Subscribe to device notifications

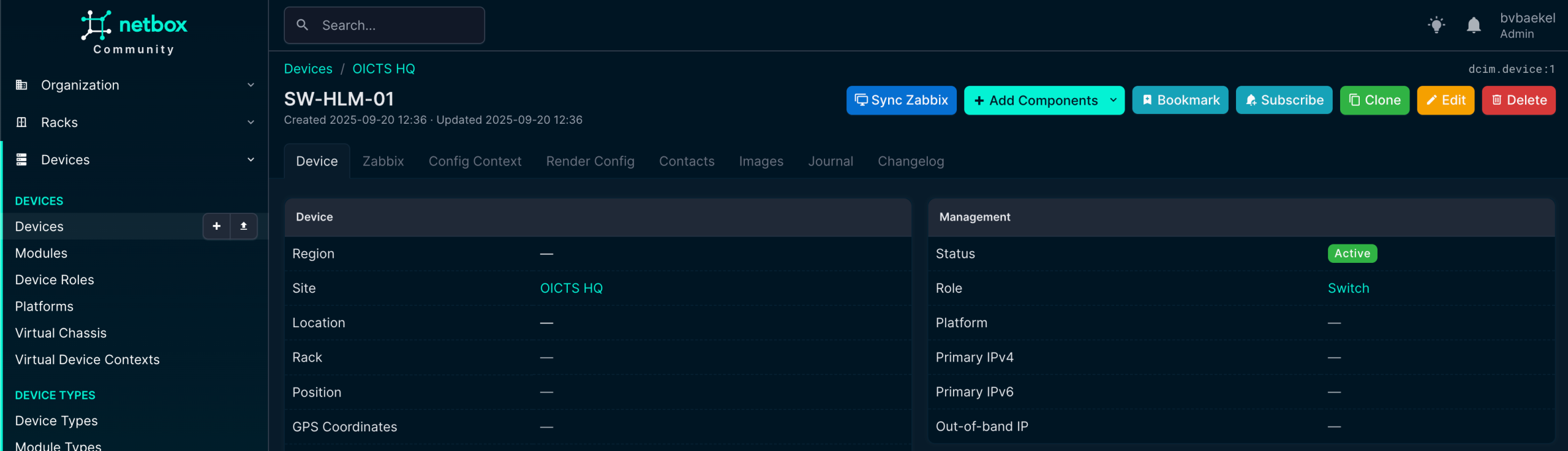pyautogui.click(x=1284, y=100)
